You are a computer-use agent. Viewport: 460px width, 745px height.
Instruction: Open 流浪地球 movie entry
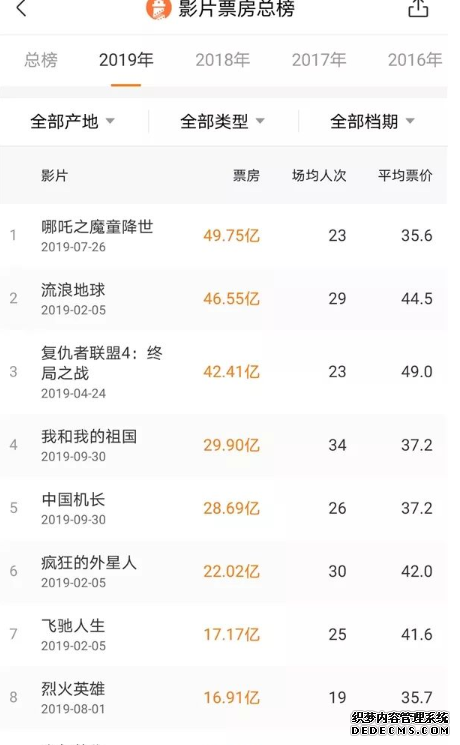pos(223,299)
